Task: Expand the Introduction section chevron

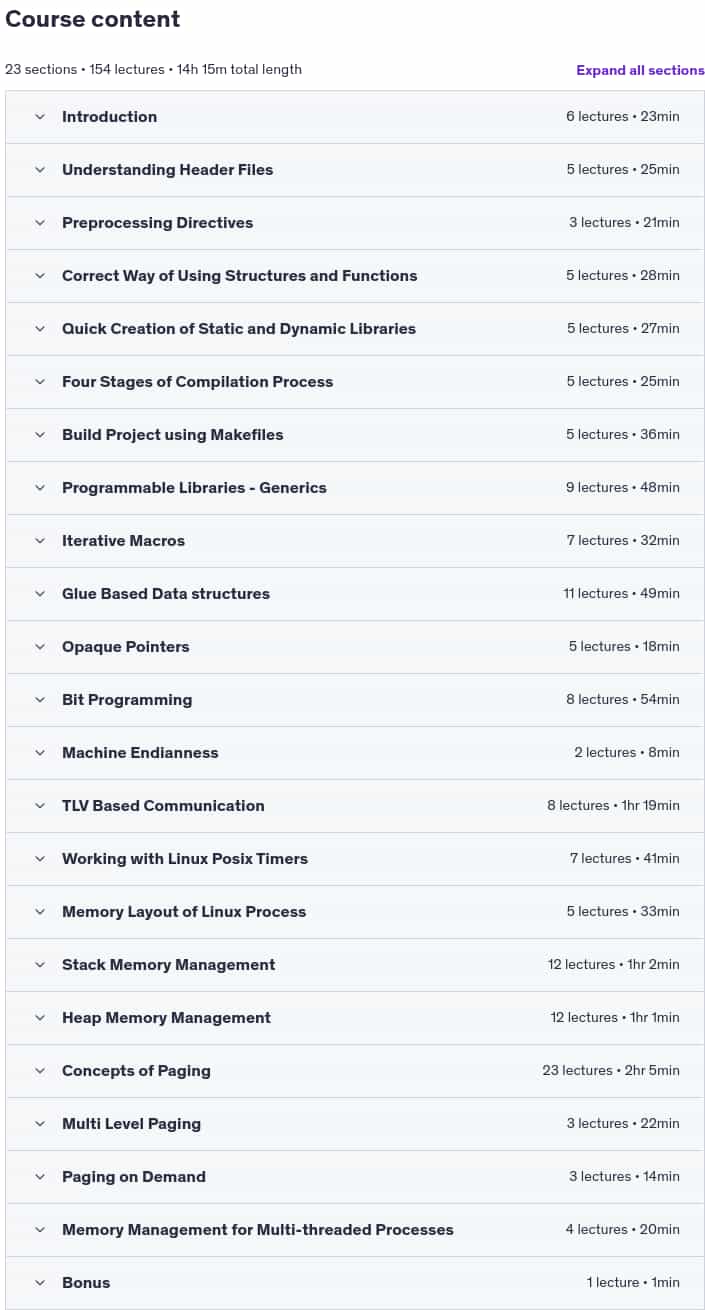Action: [x=40, y=117]
